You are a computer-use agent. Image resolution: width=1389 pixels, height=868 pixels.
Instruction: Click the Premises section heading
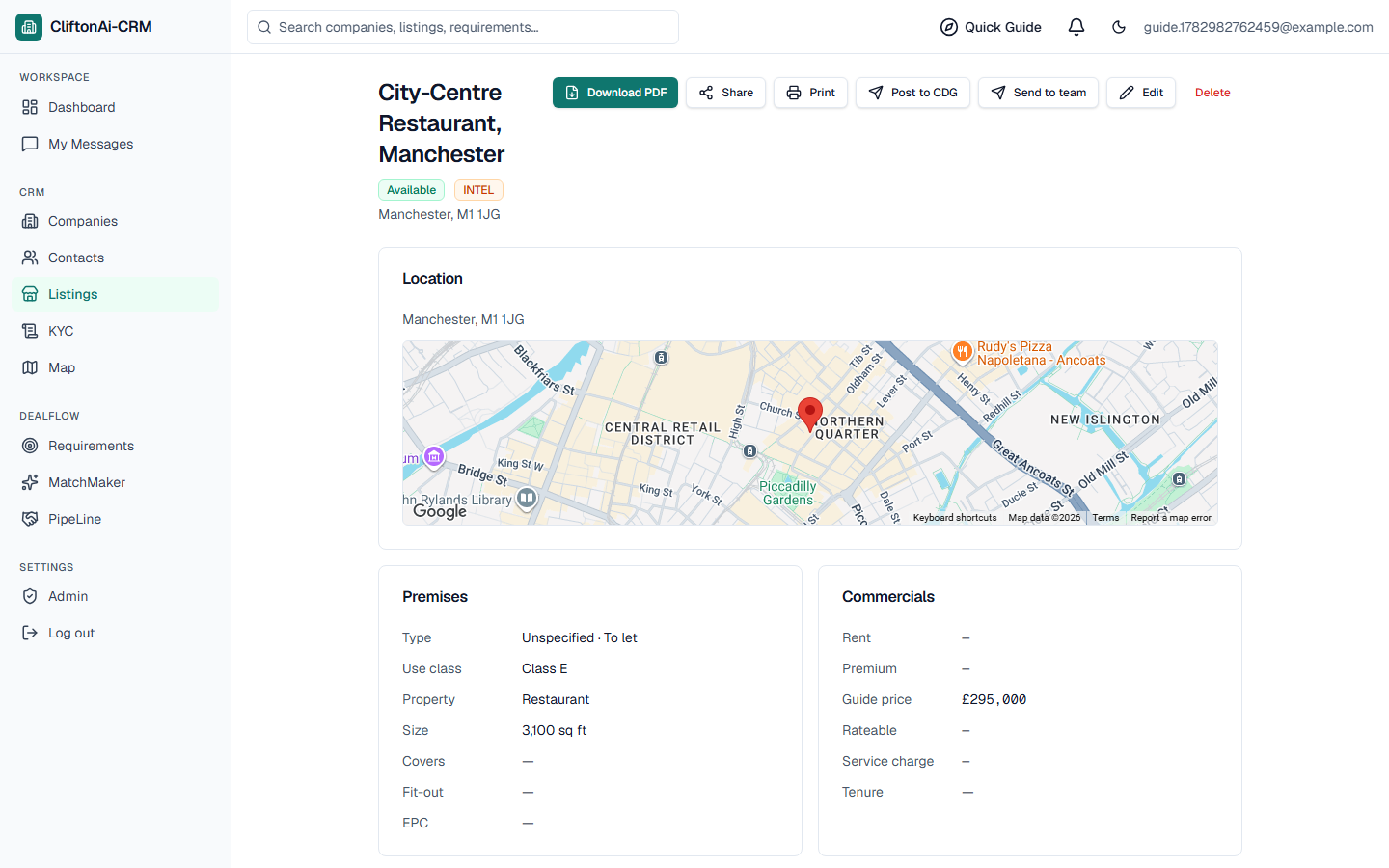(435, 597)
